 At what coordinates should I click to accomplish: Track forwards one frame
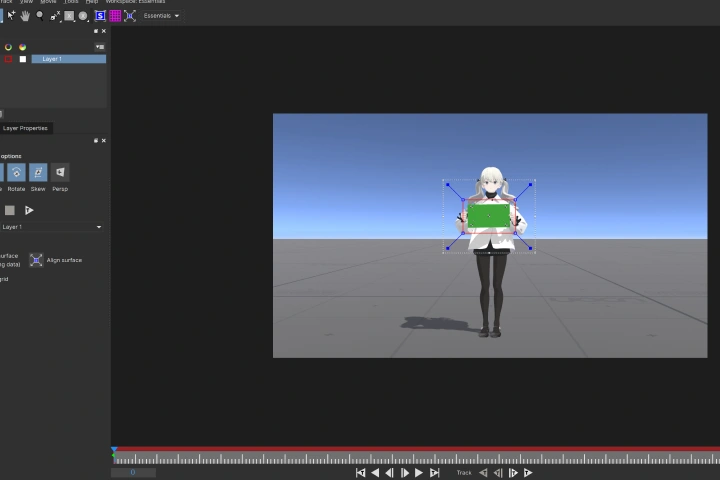[x=513, y=473]
